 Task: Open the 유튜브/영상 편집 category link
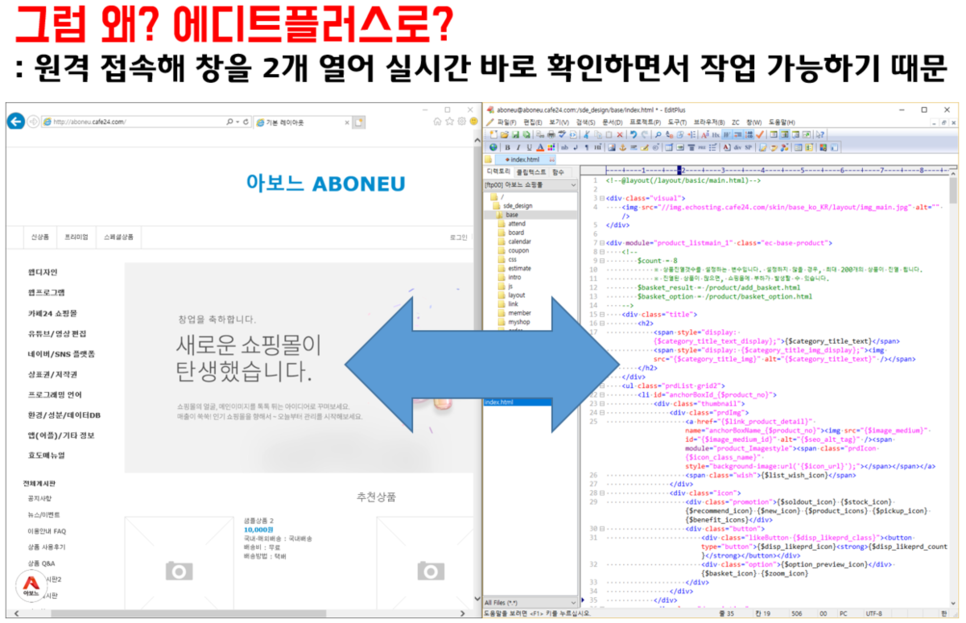pyautogui.click(x=57, y=333)
